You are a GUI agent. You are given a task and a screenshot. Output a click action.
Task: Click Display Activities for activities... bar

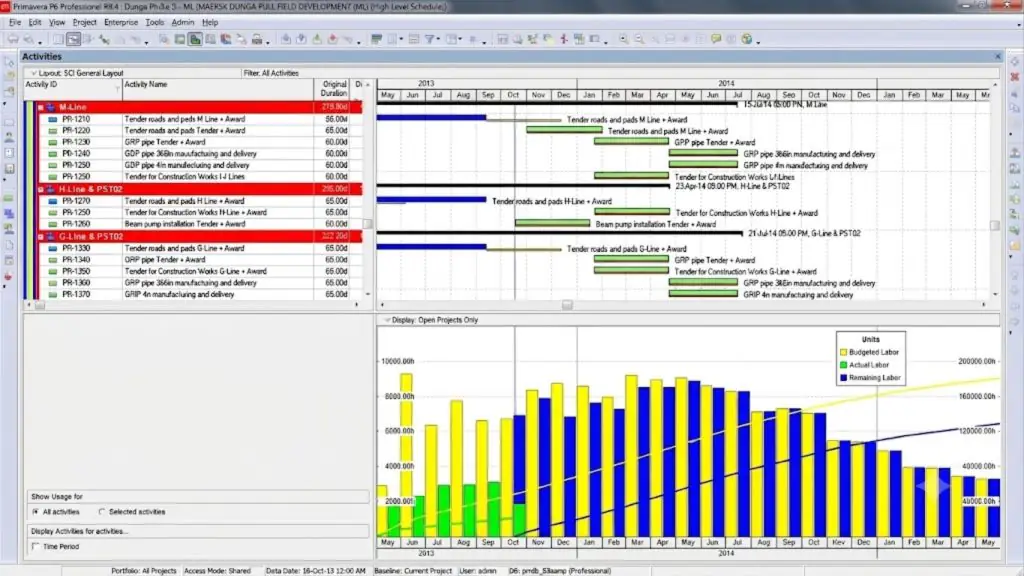(199, 531)
